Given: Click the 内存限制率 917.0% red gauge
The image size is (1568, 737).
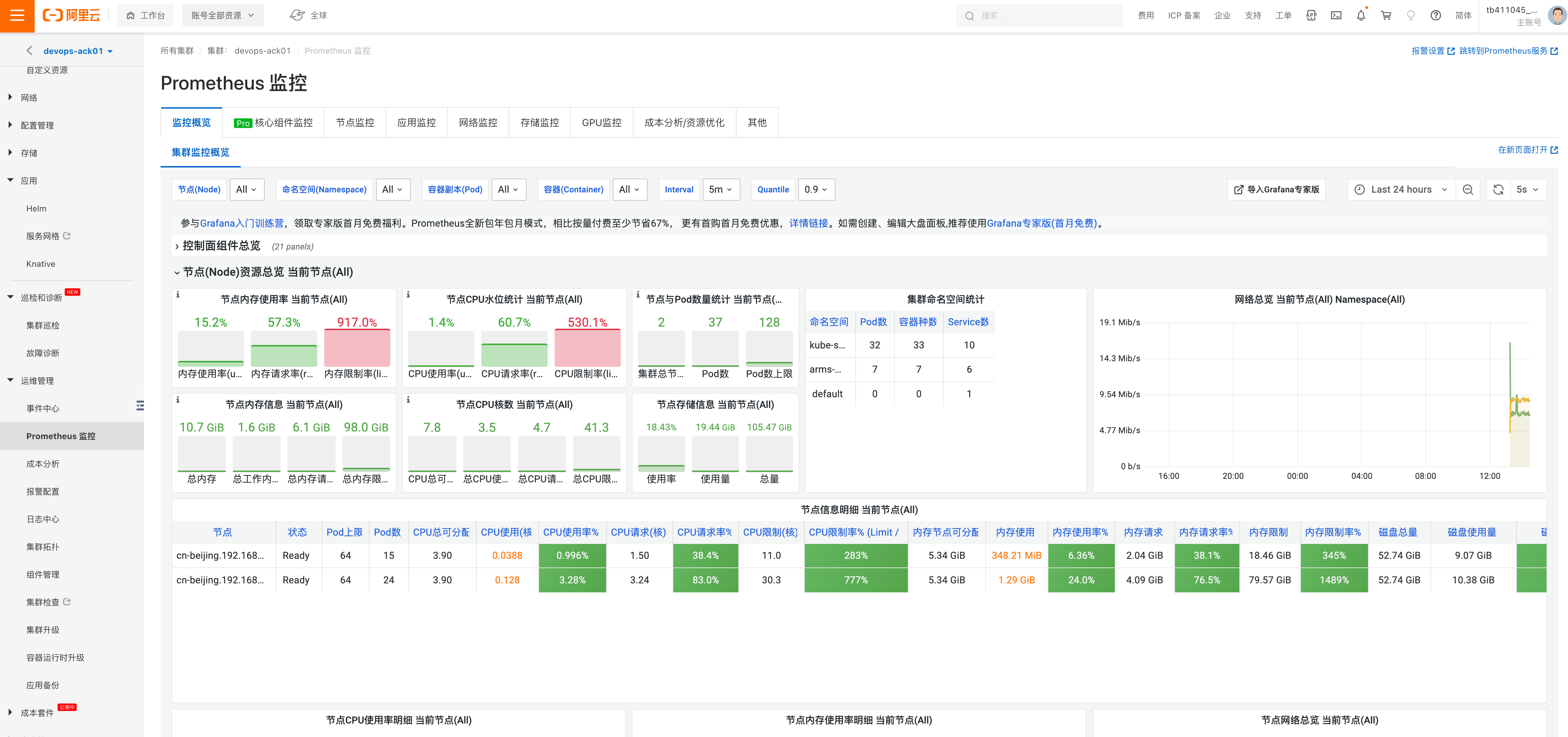Looking at the screenshot, I should pos(357,347).
